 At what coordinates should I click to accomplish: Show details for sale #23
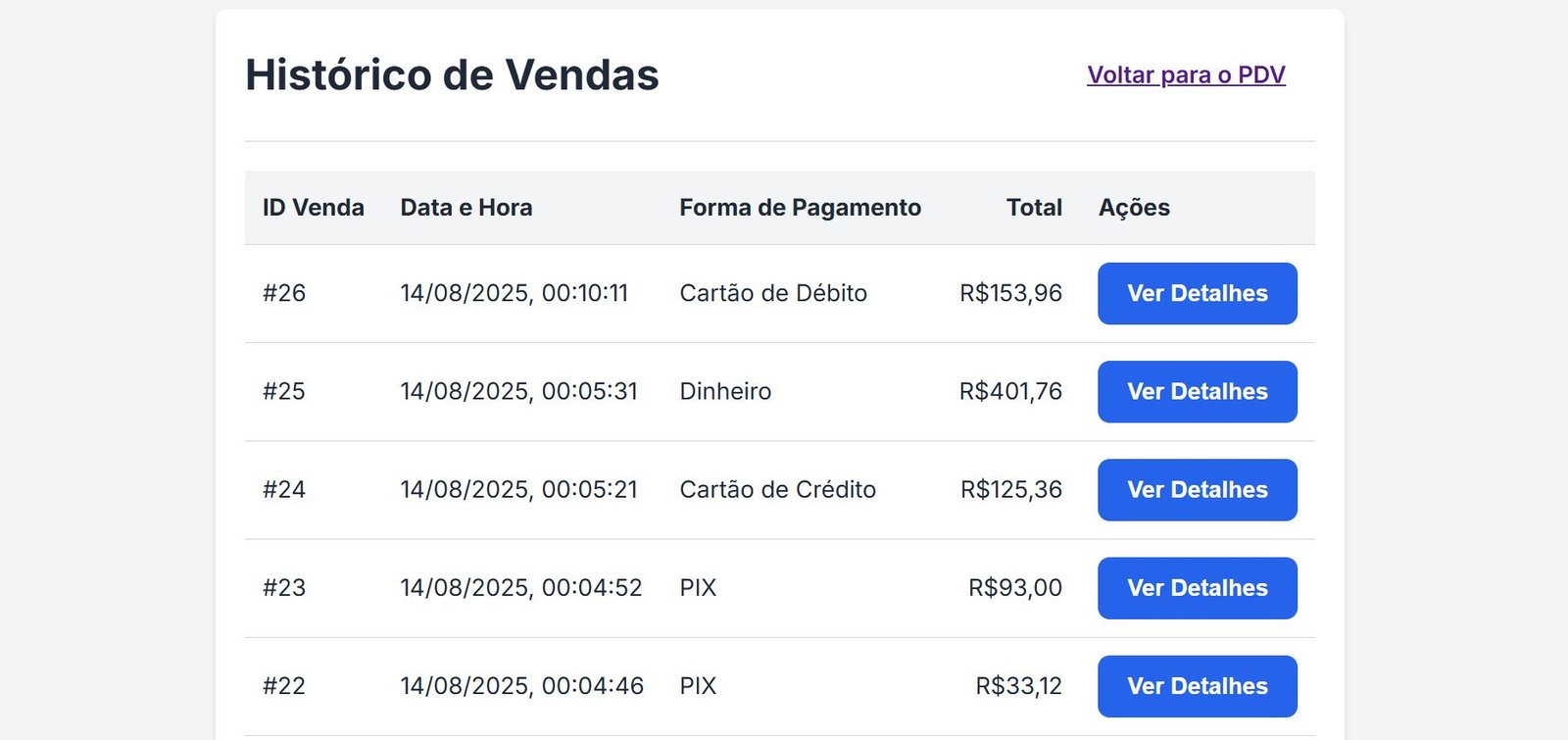pos(1197,587)
